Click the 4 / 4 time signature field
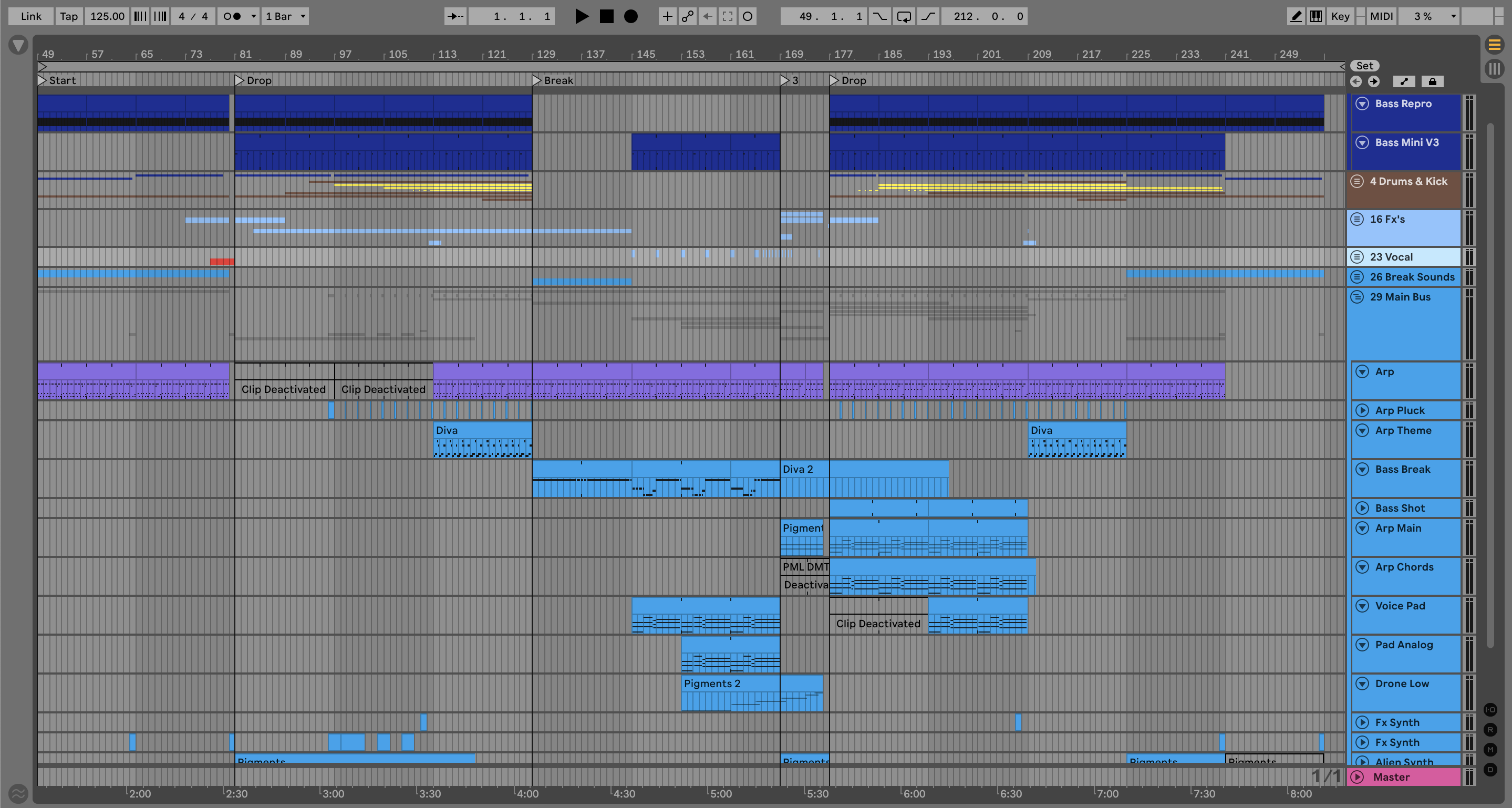 coord(193,16)
